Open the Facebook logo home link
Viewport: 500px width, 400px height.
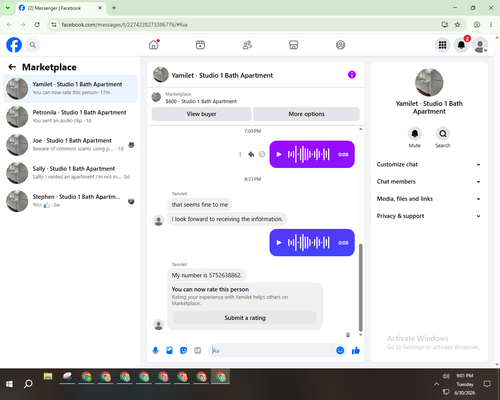tap(14, 45)
